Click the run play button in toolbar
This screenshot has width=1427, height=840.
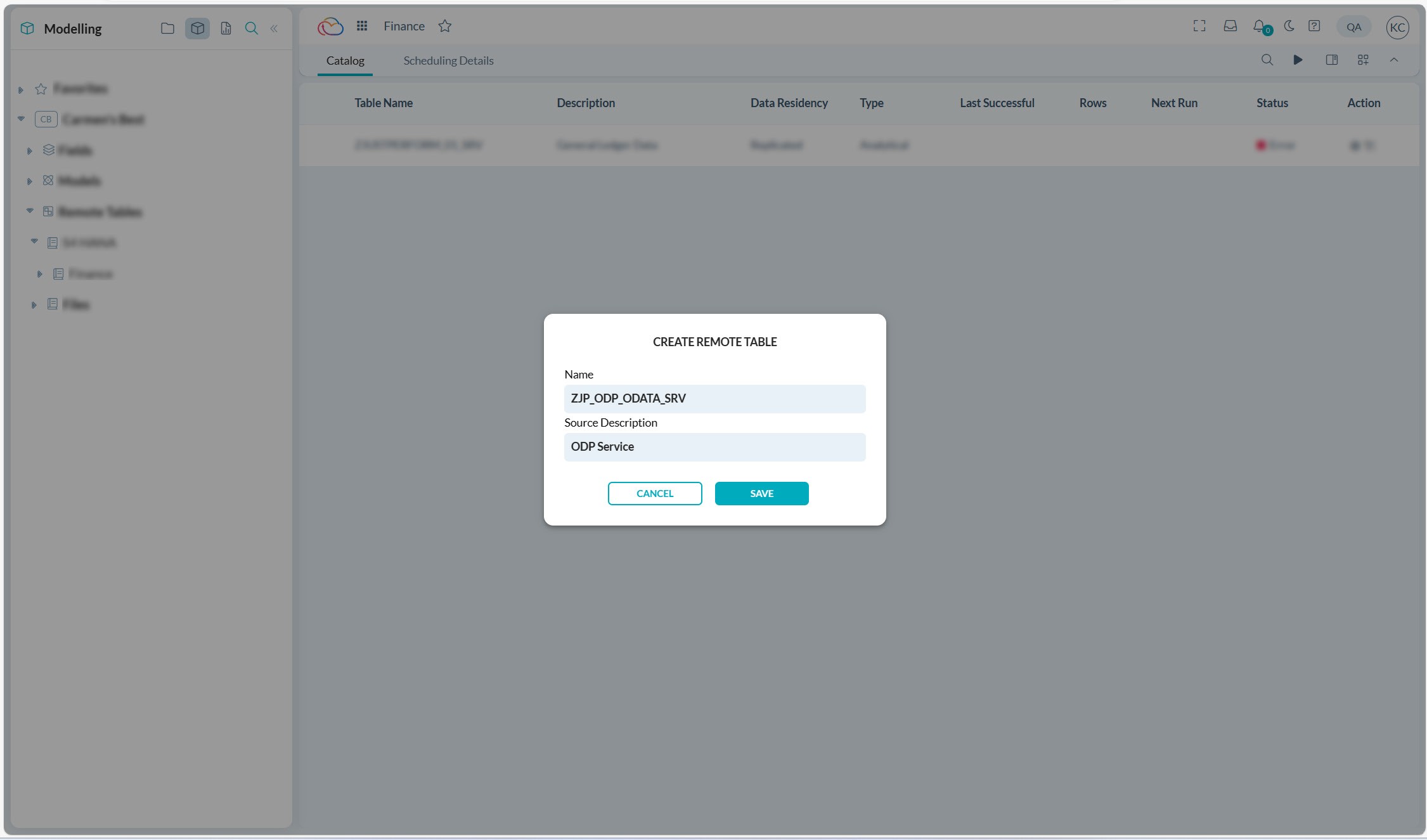tap(1298, 60)
